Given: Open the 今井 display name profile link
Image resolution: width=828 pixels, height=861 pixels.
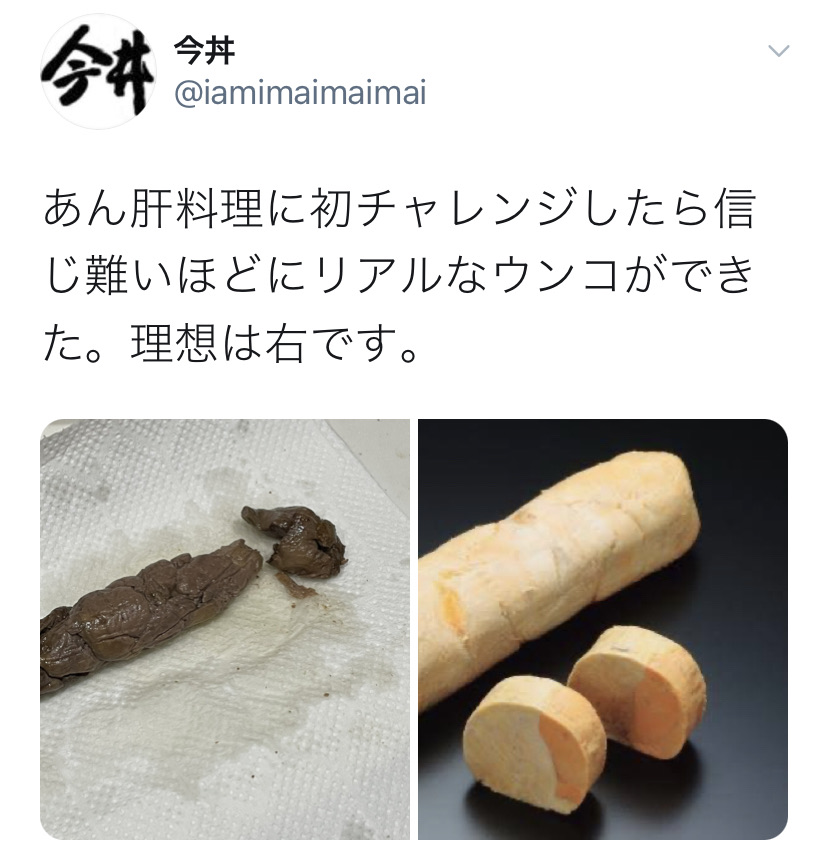Looking at the screenshot, I should (204, 50).
